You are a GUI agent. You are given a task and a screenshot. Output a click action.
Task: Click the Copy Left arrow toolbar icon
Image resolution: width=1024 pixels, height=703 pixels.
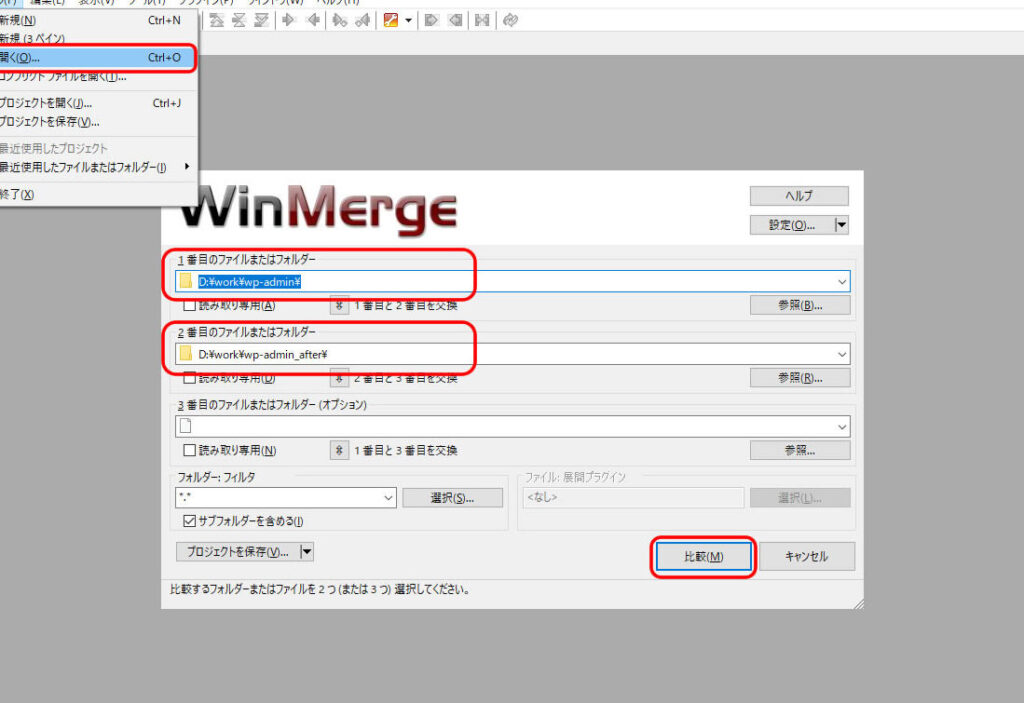point(313,20)
